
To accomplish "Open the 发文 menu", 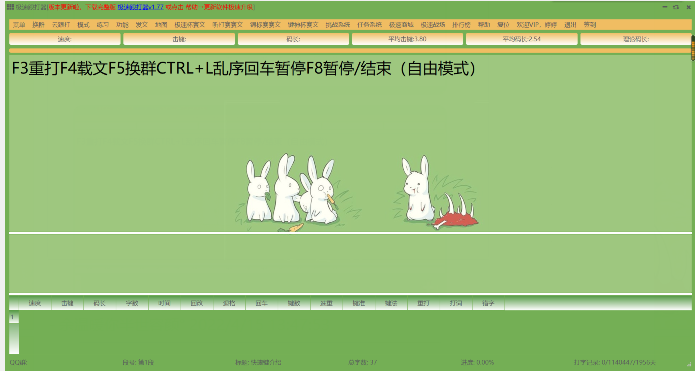I will 141,25.
